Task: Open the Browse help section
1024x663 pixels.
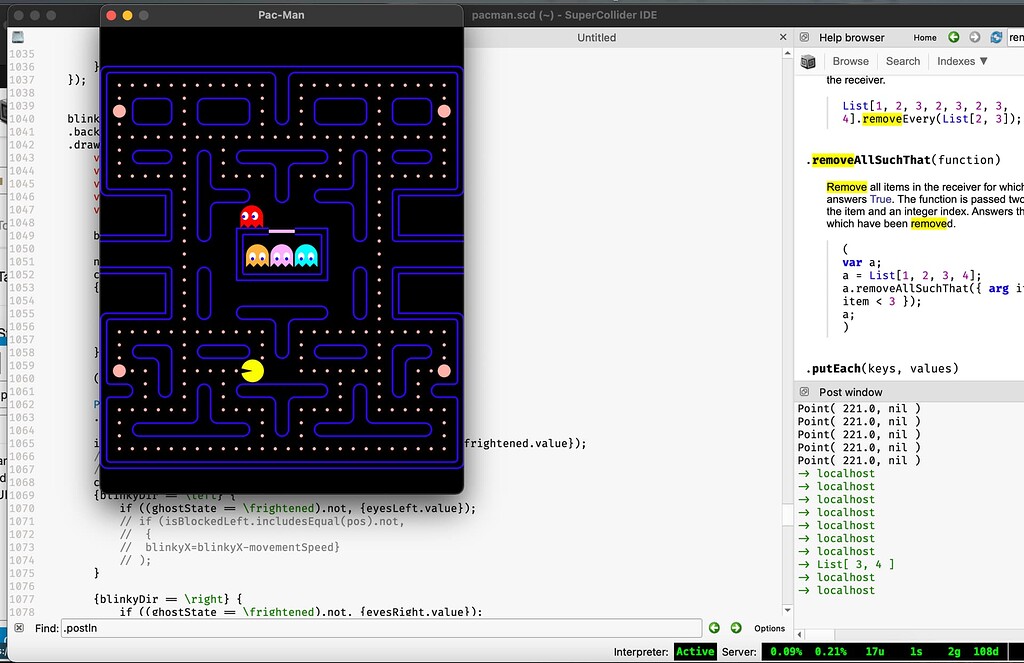Action: [850, 61]
